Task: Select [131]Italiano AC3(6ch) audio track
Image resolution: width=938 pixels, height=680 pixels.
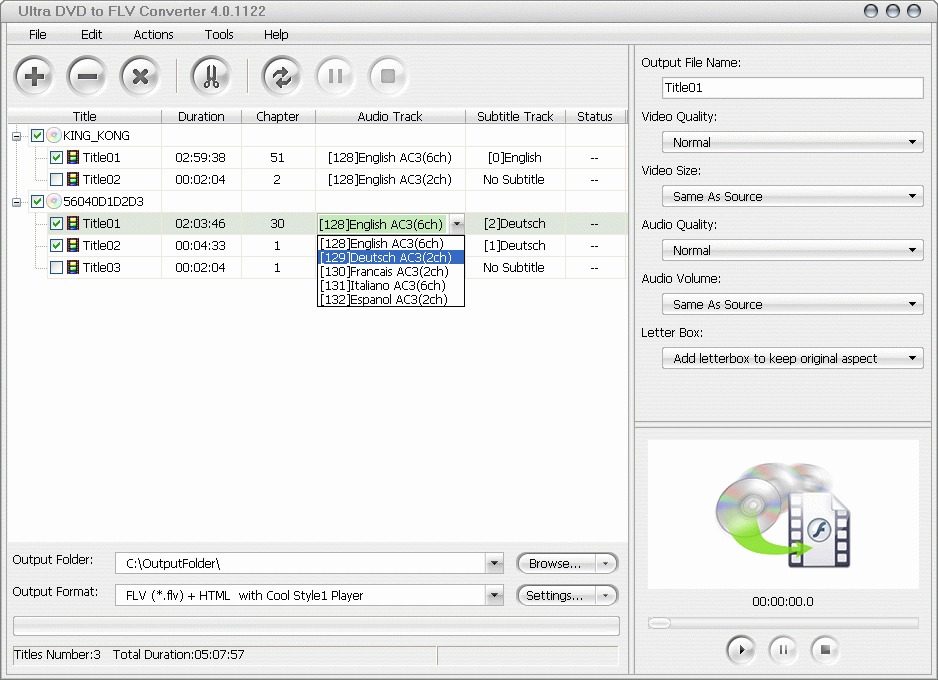Action: coord(391,286)
